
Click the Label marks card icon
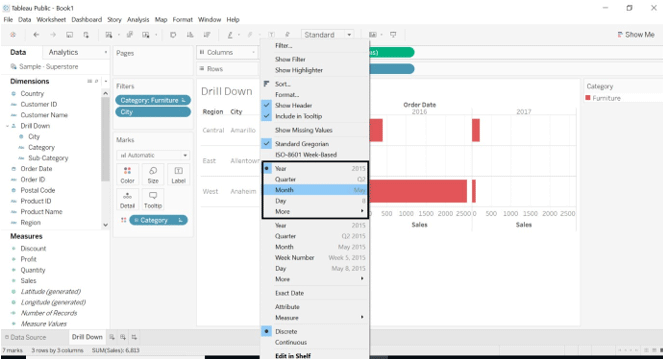click(178, 175)
